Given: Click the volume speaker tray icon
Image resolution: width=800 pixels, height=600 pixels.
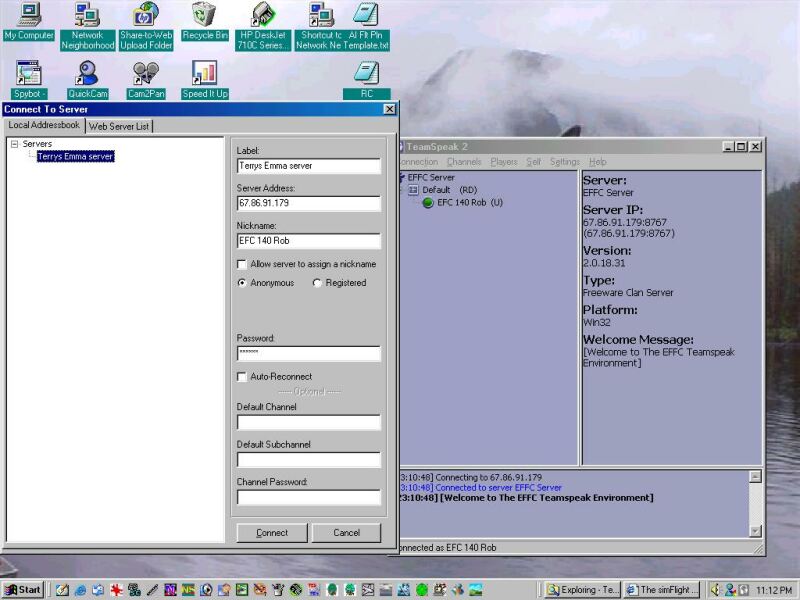Looking at the screenshot, I should tap(715, 590).
